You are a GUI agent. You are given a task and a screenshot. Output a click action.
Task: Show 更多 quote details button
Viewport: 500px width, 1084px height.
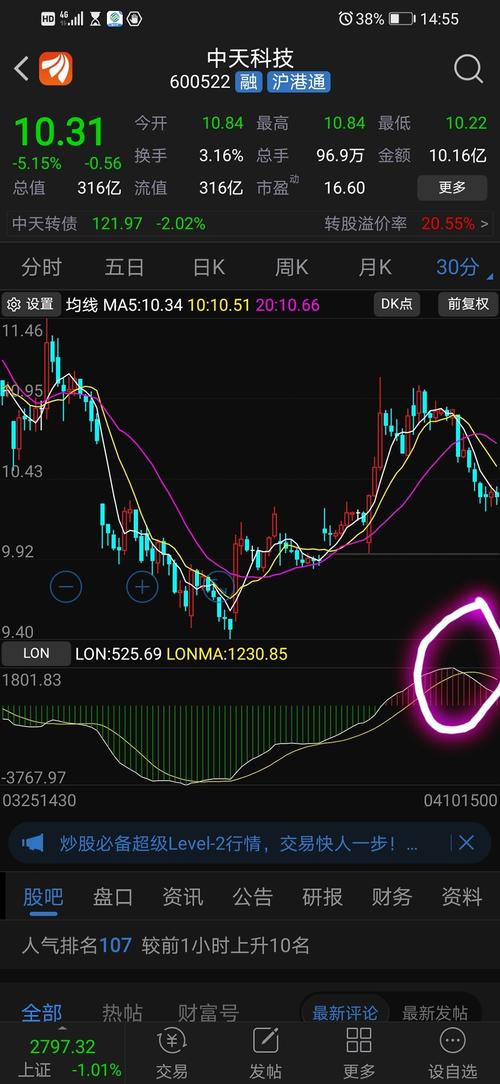452,187
